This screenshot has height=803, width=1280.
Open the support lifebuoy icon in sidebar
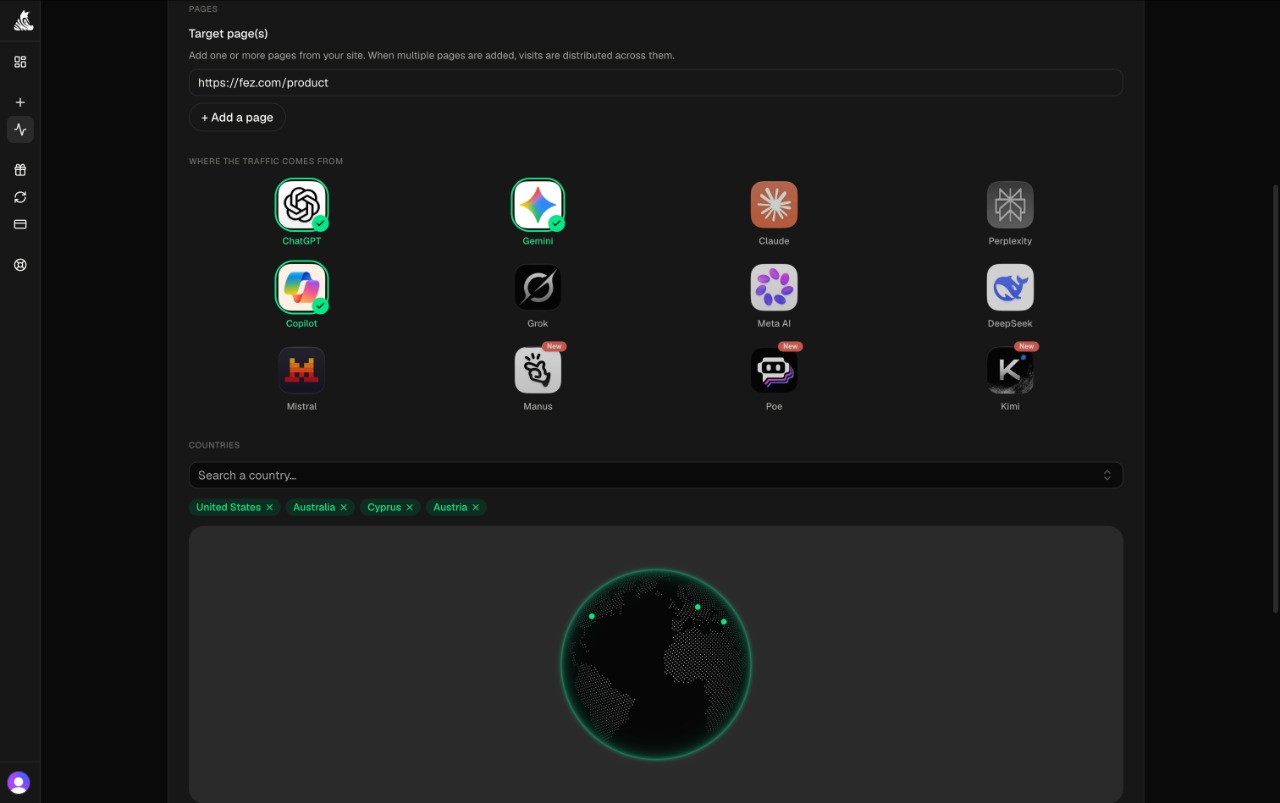tap(20, 265)
